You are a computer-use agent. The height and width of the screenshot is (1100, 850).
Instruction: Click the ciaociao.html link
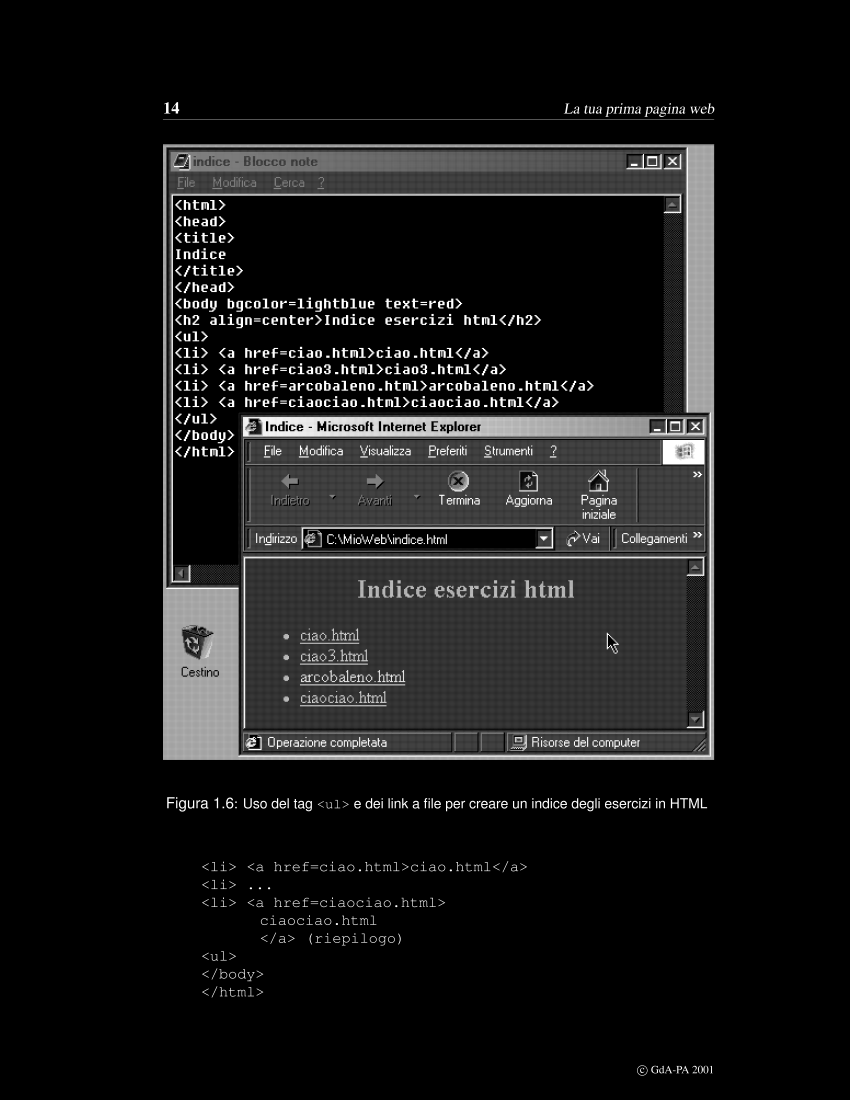point(343,698)
